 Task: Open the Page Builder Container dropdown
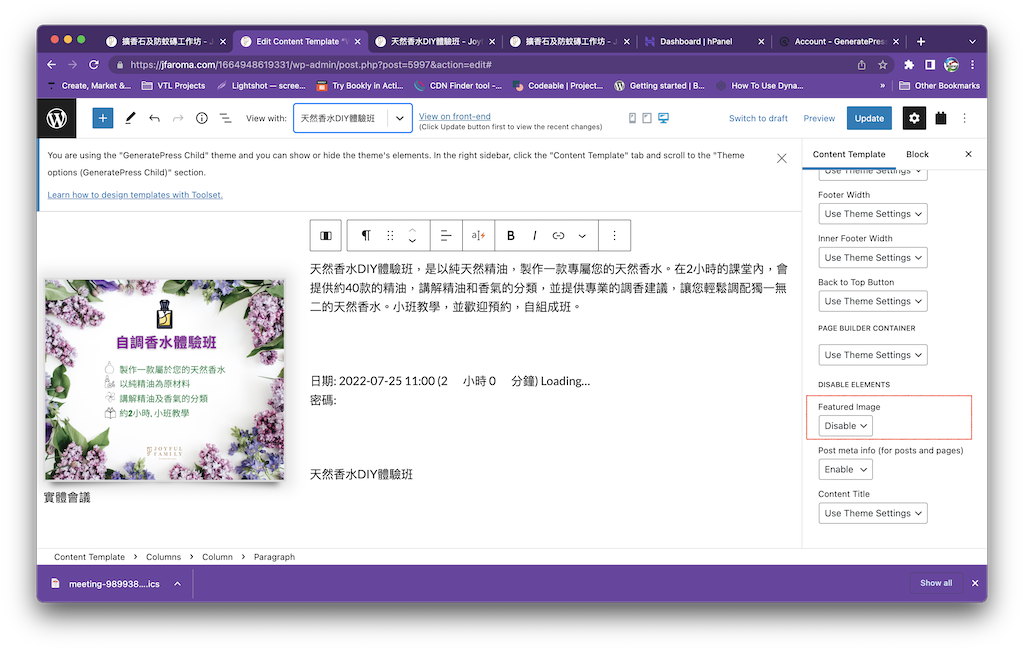click(x=872, y=355)
